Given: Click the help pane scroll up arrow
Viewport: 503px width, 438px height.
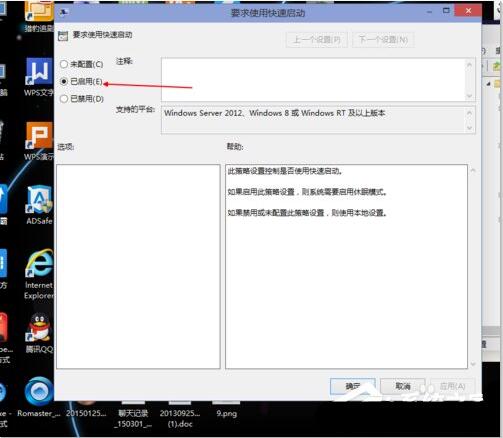Looking at the screenshot, I should 473,171.
